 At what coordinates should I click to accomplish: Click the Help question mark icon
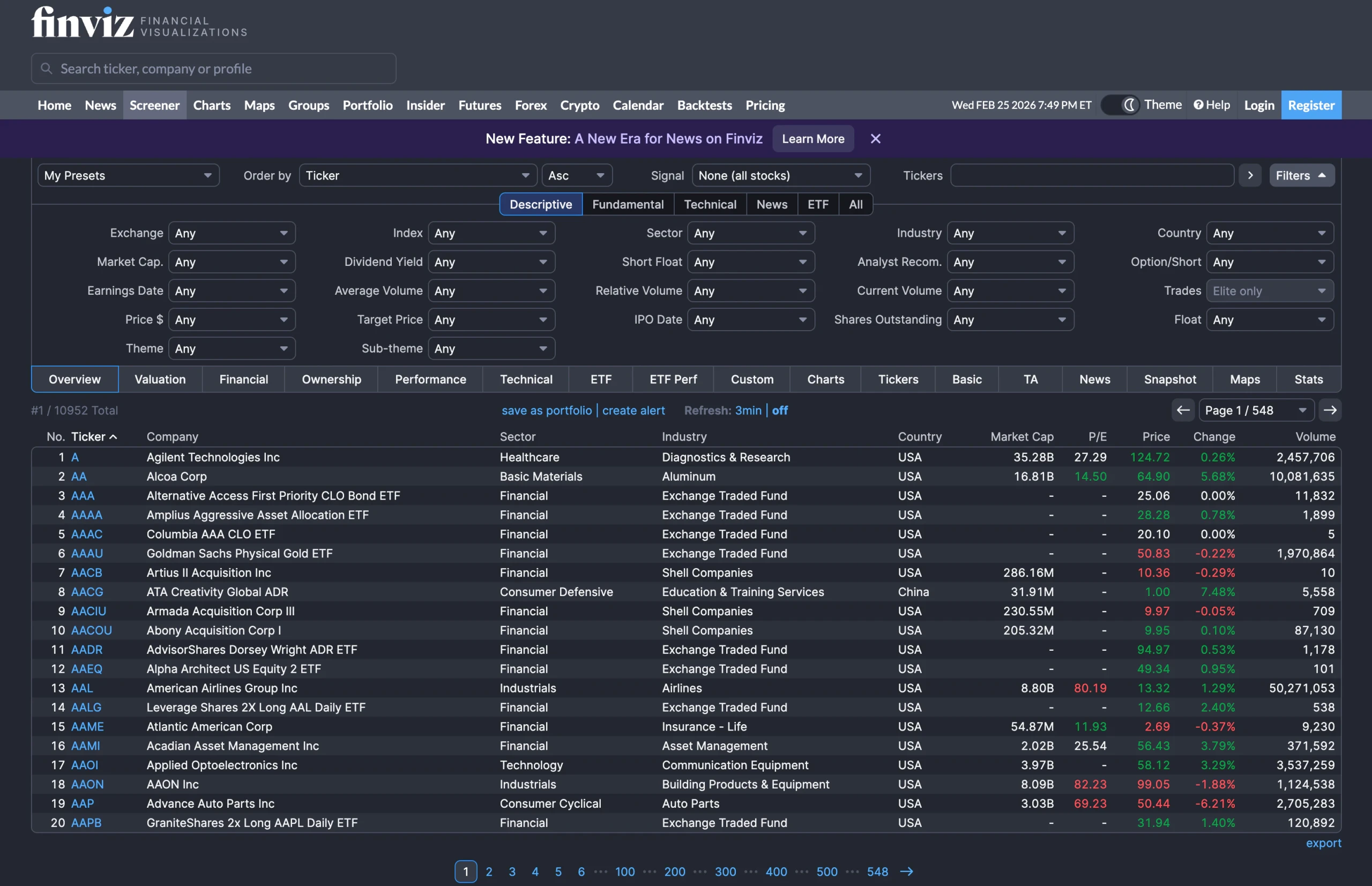(1198, 105)
